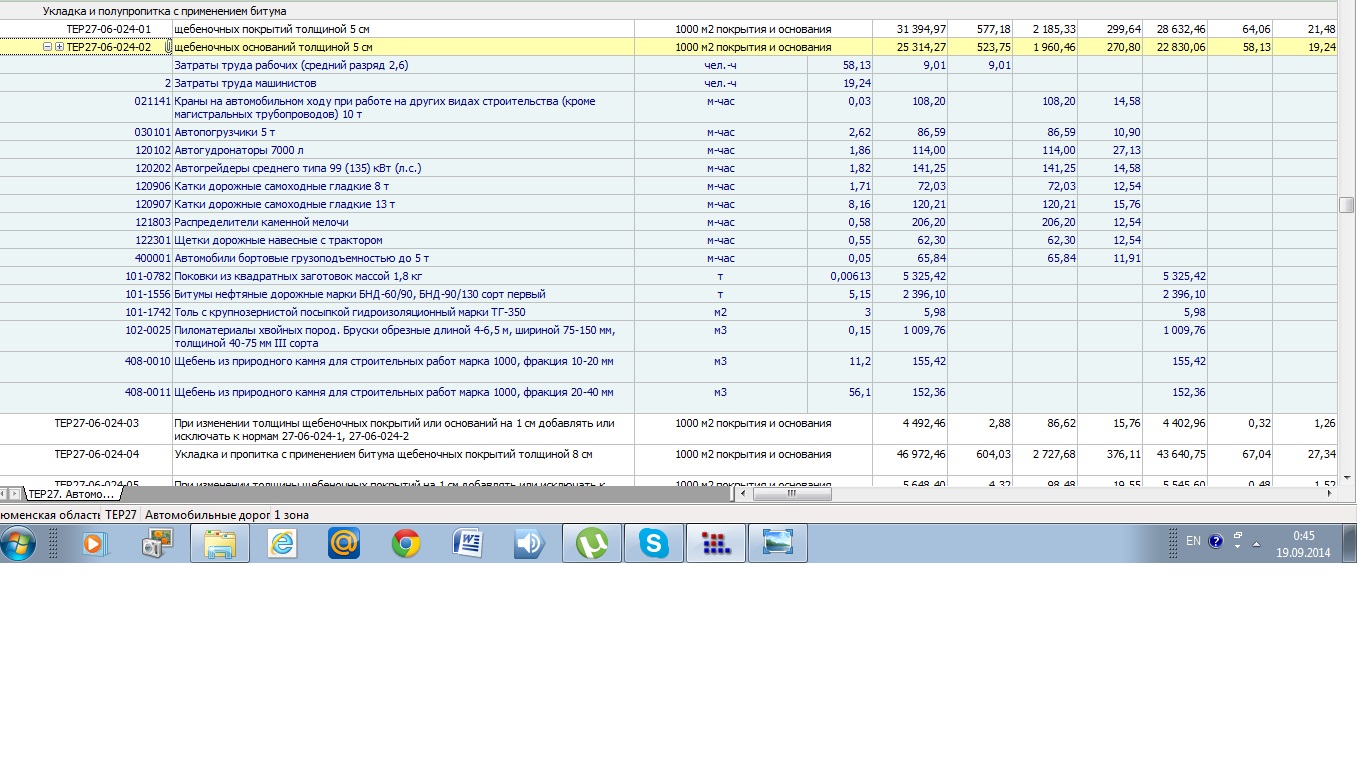Launch Internet Explorer from the taskbar
The height and width of the screenshot is (768, 1366).
click(x=282, y=543)
